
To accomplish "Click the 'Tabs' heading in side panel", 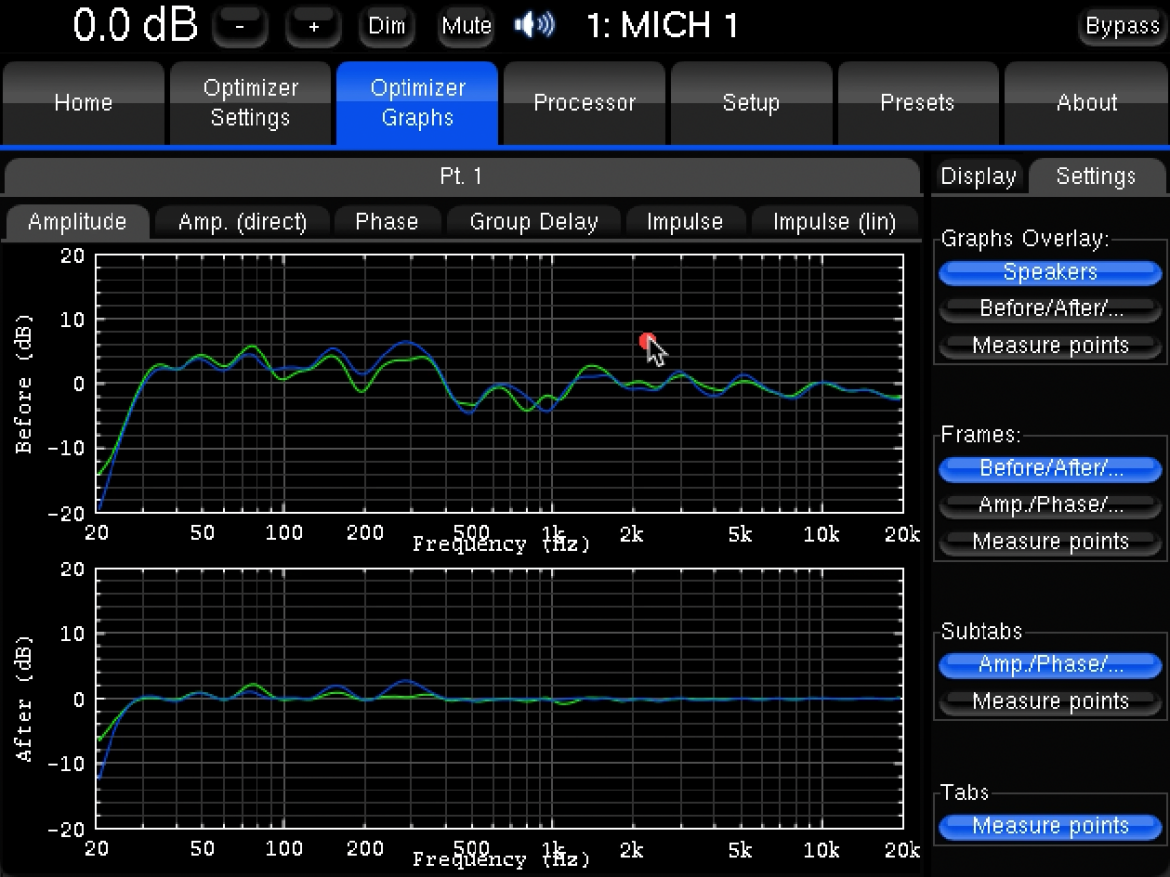I will (x=964, y=792).
